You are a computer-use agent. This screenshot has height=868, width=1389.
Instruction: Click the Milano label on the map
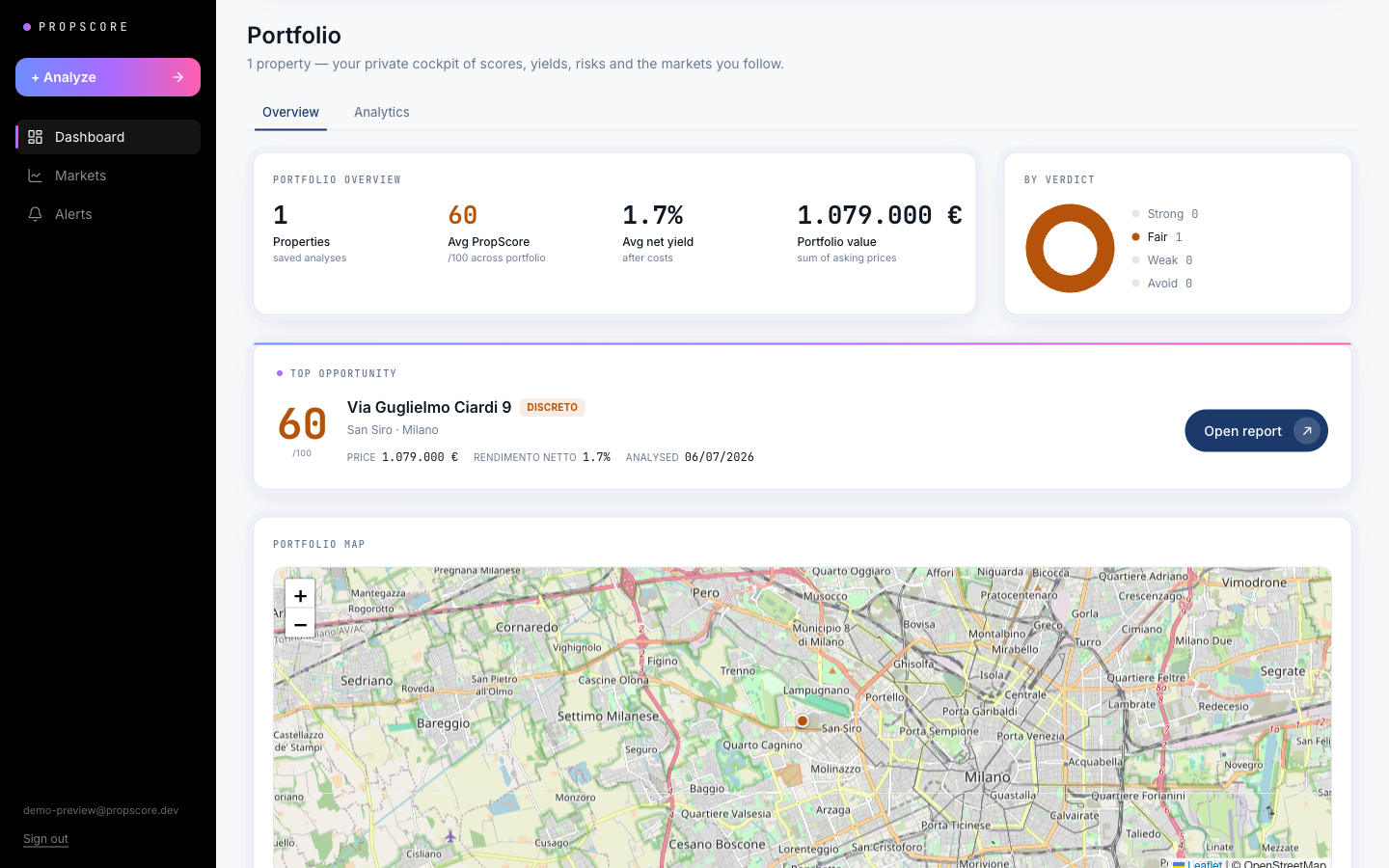coord(988,776)
